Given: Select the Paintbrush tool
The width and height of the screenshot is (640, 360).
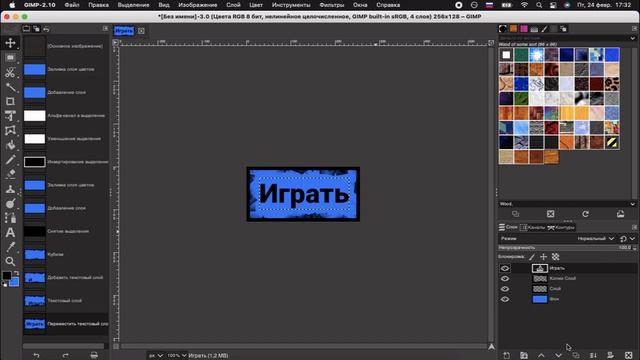Looking at the screenshot, I should pos(10,160).
